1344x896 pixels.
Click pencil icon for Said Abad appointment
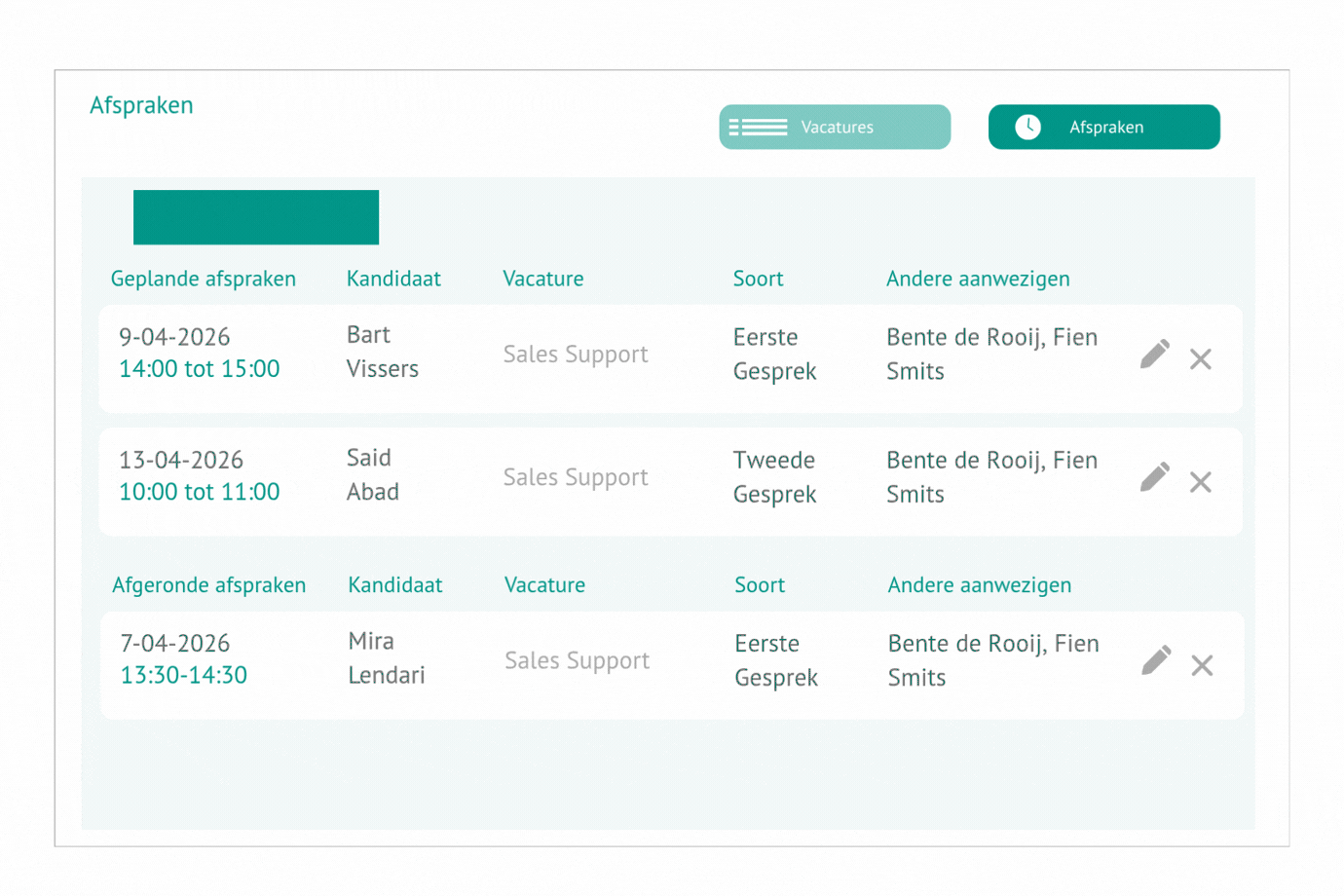(x=1154, y=477)
